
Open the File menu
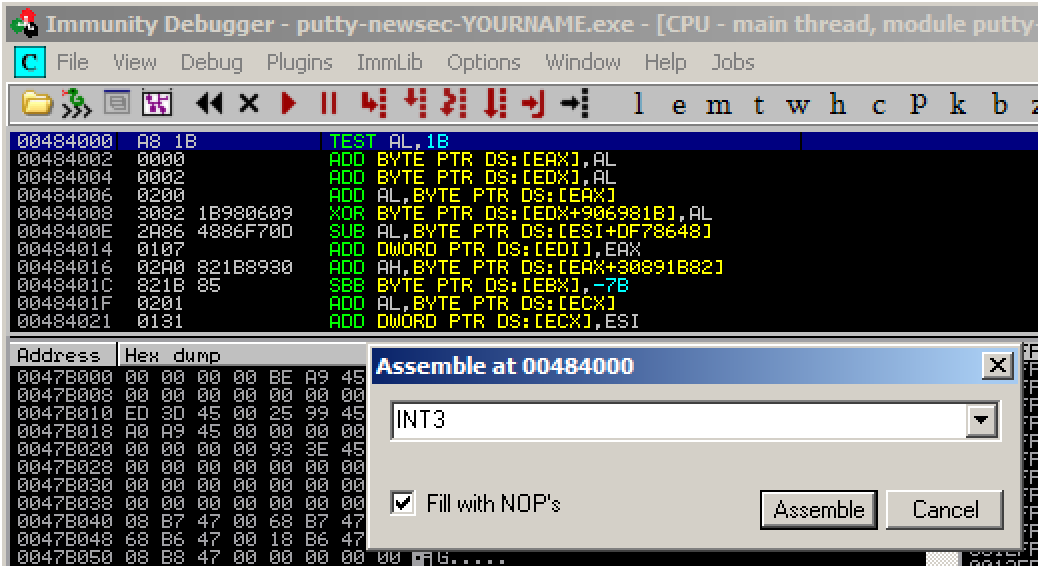[x=72, y=62]
